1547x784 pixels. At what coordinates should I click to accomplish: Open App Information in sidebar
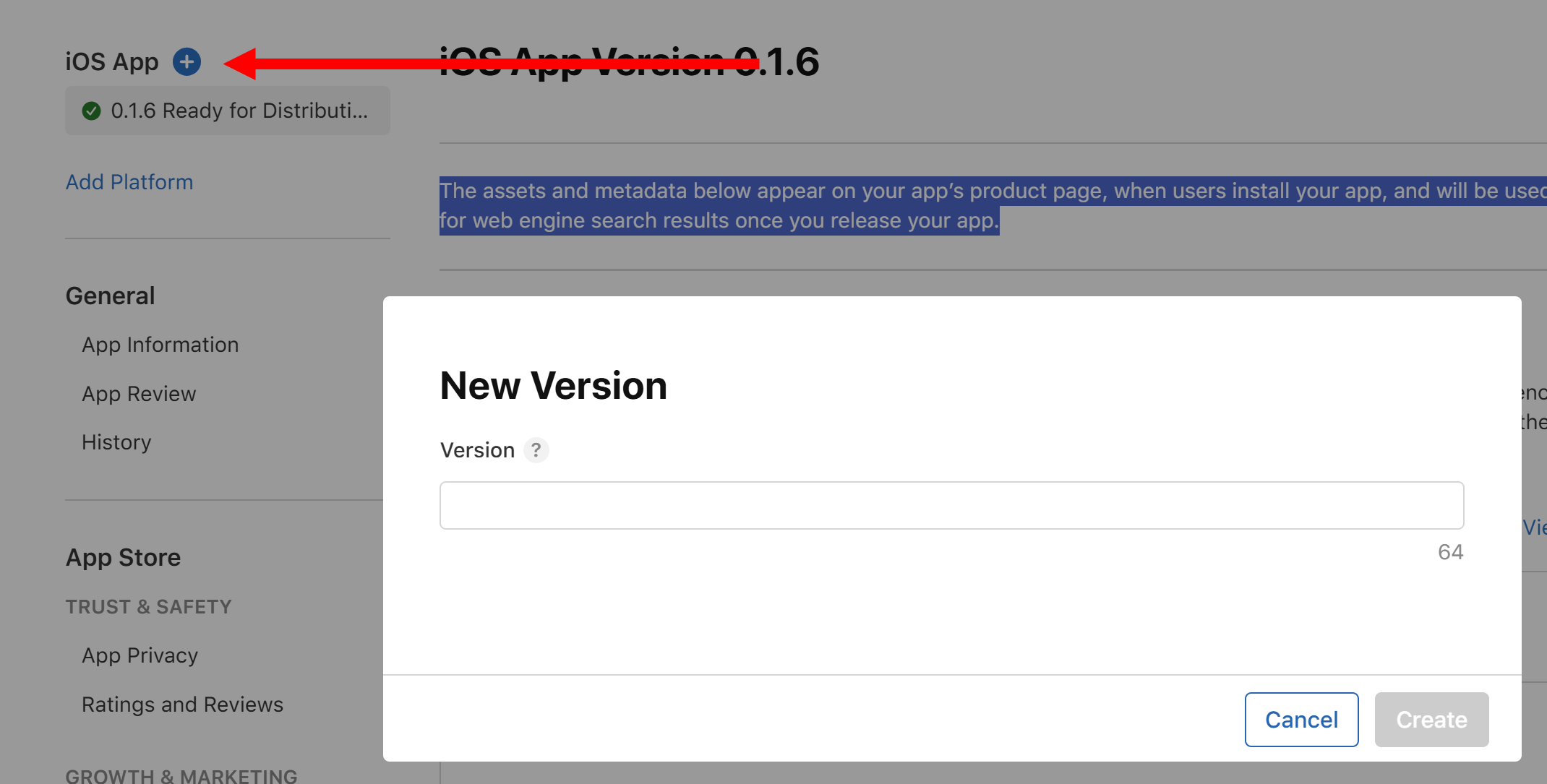[160, 345]
